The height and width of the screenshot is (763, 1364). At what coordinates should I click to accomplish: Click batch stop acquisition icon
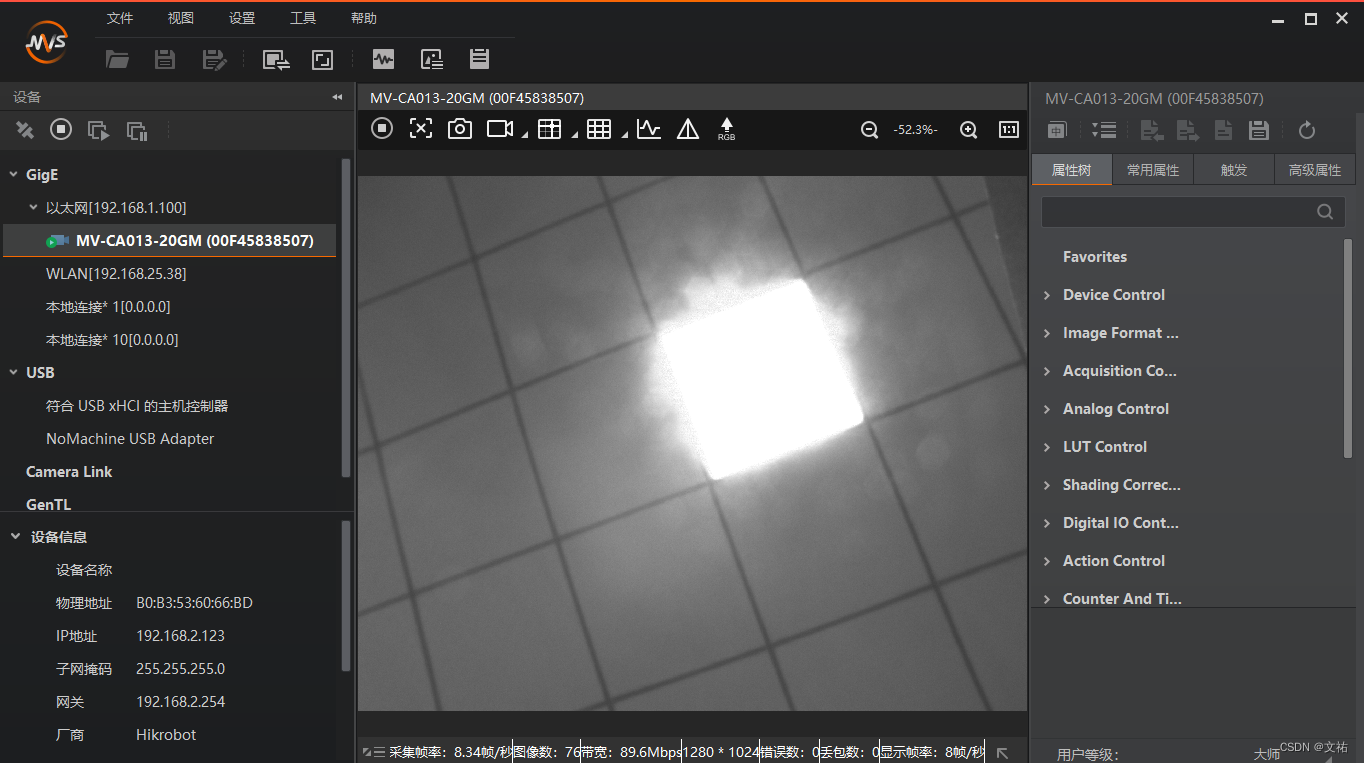click(137, 130)
